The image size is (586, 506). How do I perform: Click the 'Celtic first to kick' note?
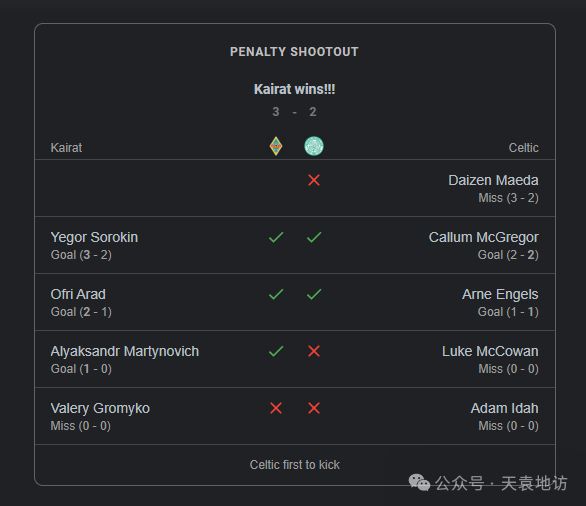[x=294, y=465]
